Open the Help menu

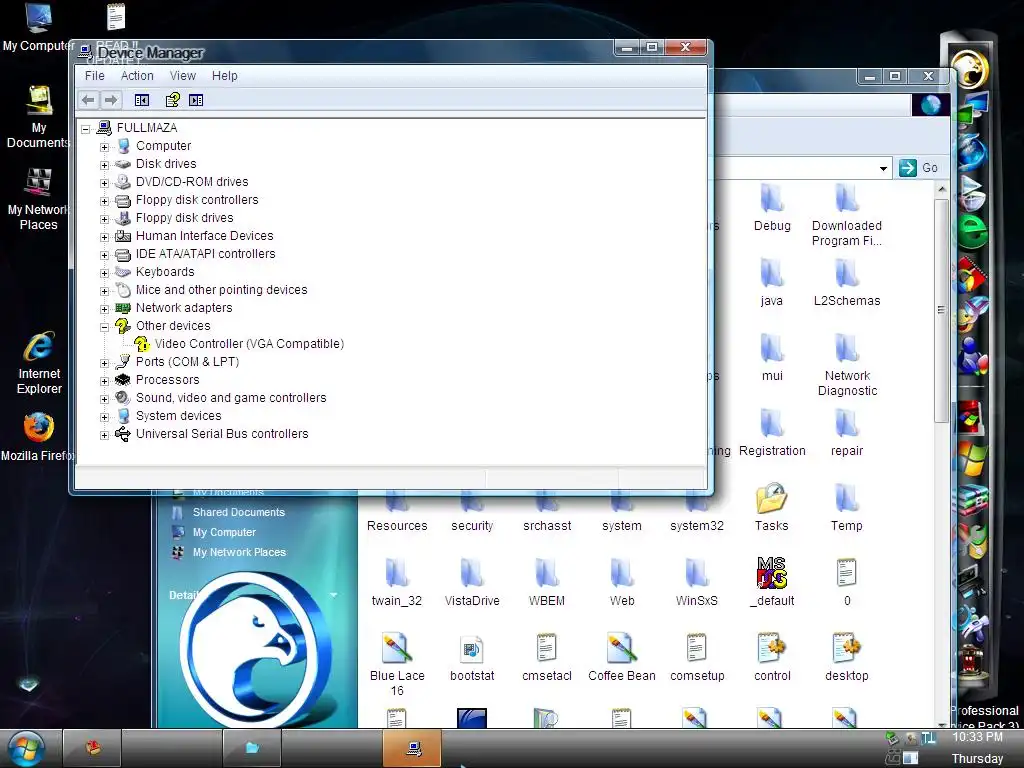pos(225,76)
